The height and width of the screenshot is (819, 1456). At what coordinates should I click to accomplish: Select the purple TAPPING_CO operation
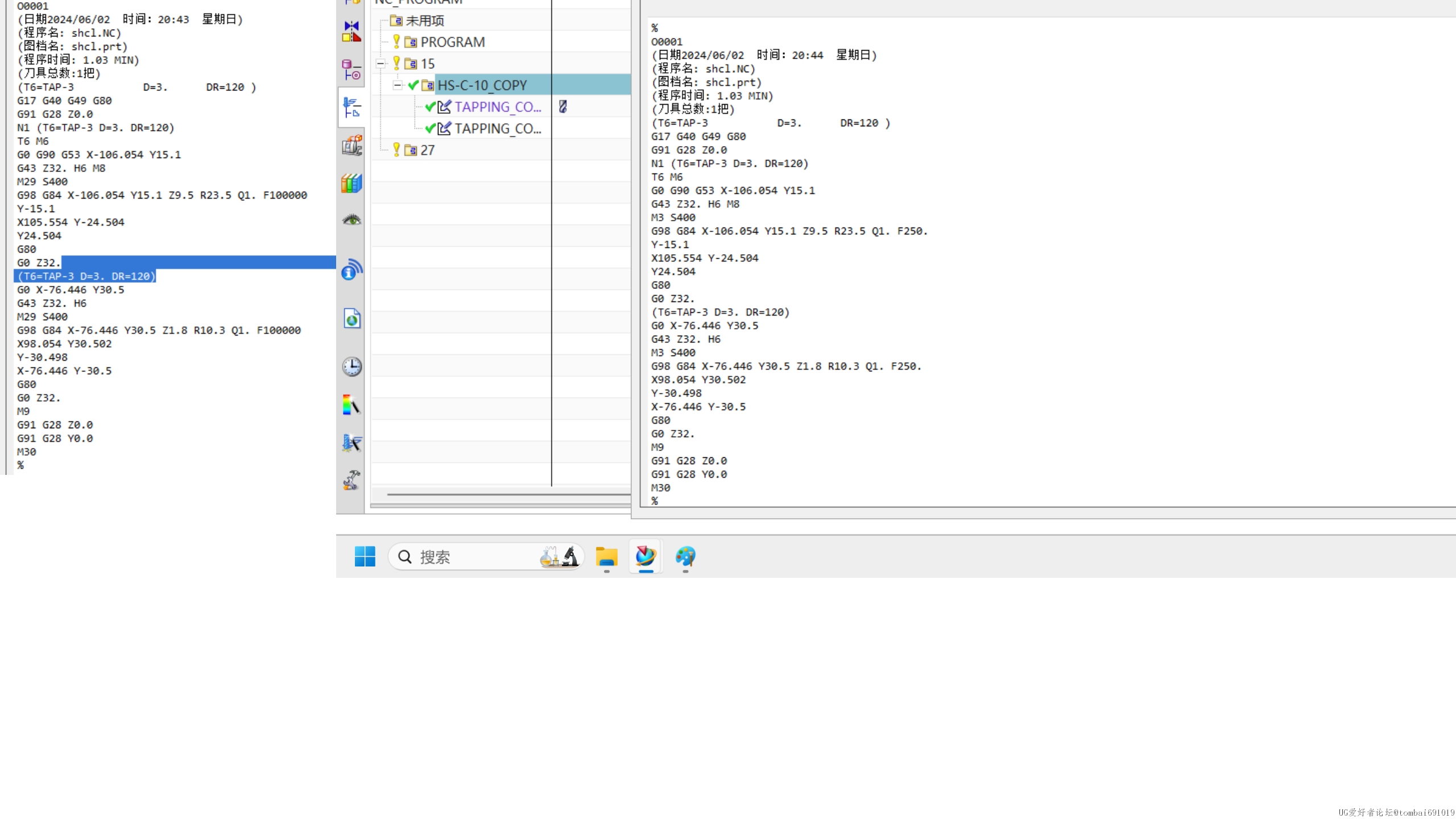tap(498, 107)
